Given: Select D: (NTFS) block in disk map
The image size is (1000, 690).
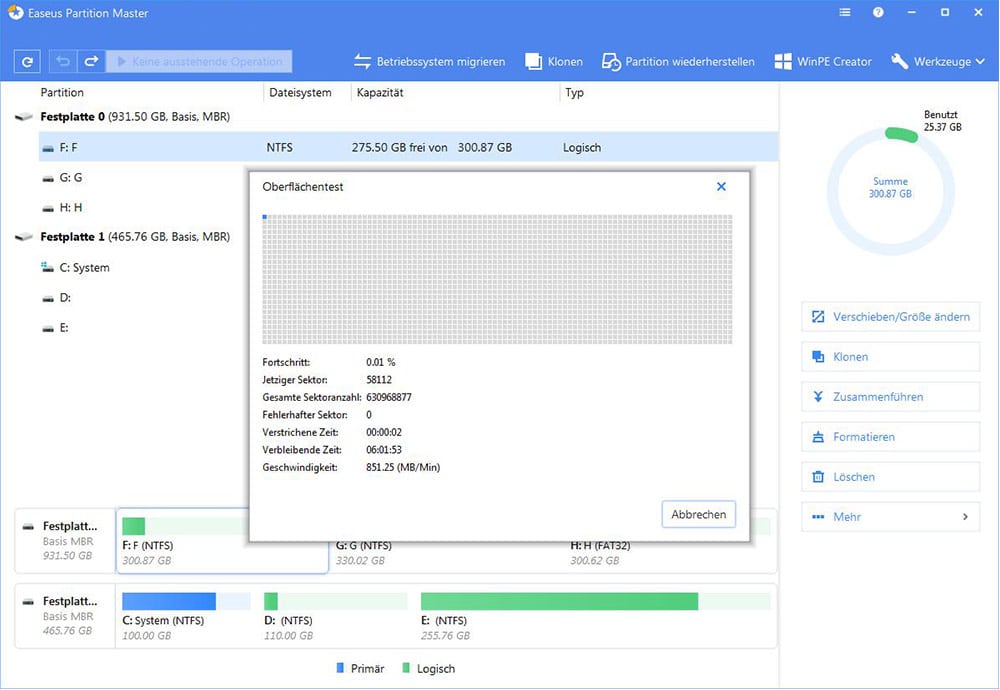Looking at the screenshot, I should point(335,617).
